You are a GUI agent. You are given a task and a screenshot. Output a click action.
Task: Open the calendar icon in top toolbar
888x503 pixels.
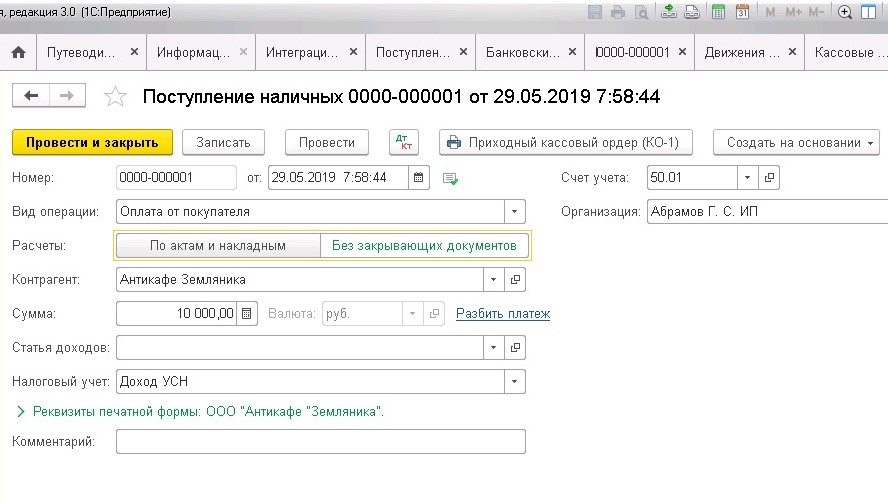point(742,12)
